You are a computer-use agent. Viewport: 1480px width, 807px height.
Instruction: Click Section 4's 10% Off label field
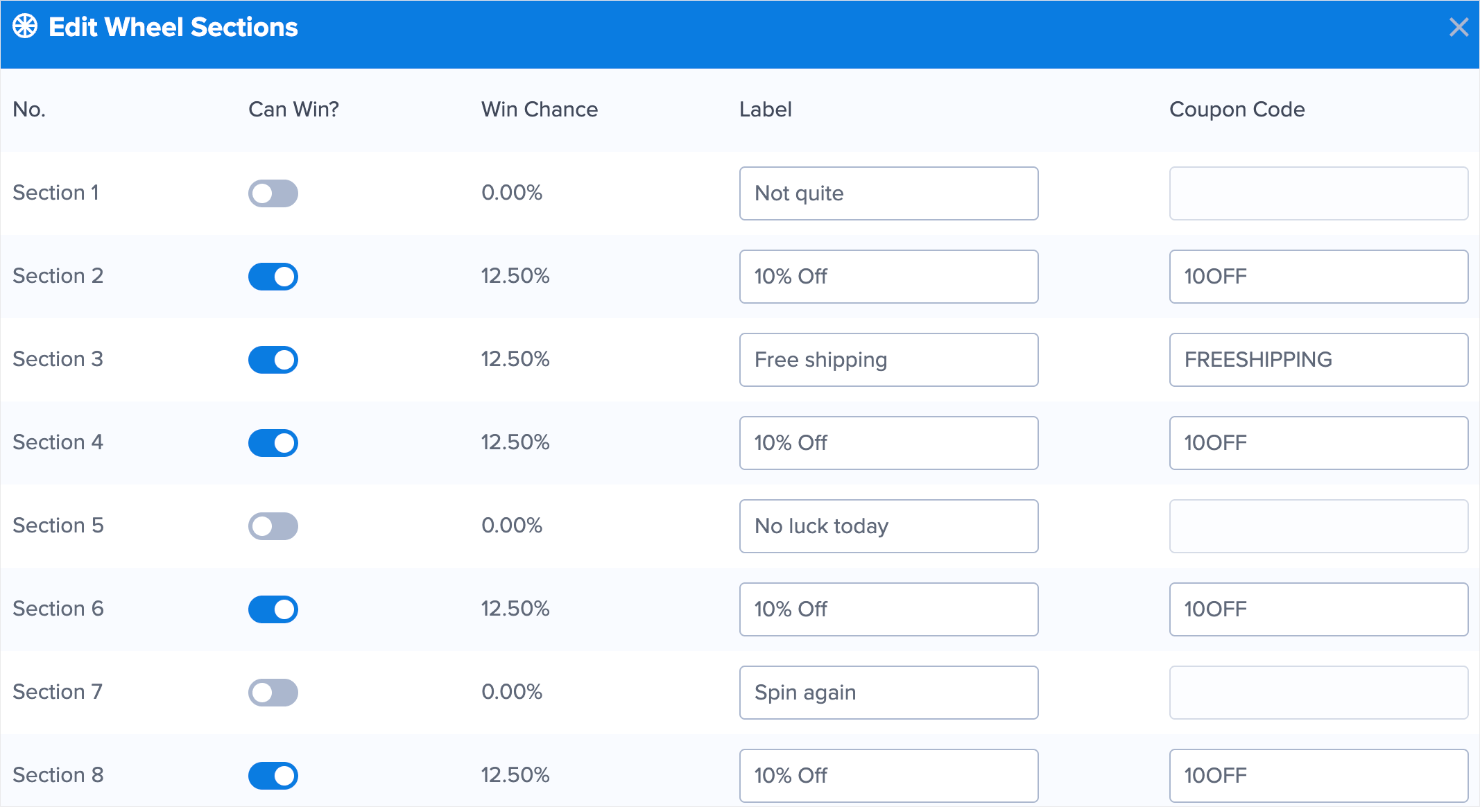[x=888, y=443]
